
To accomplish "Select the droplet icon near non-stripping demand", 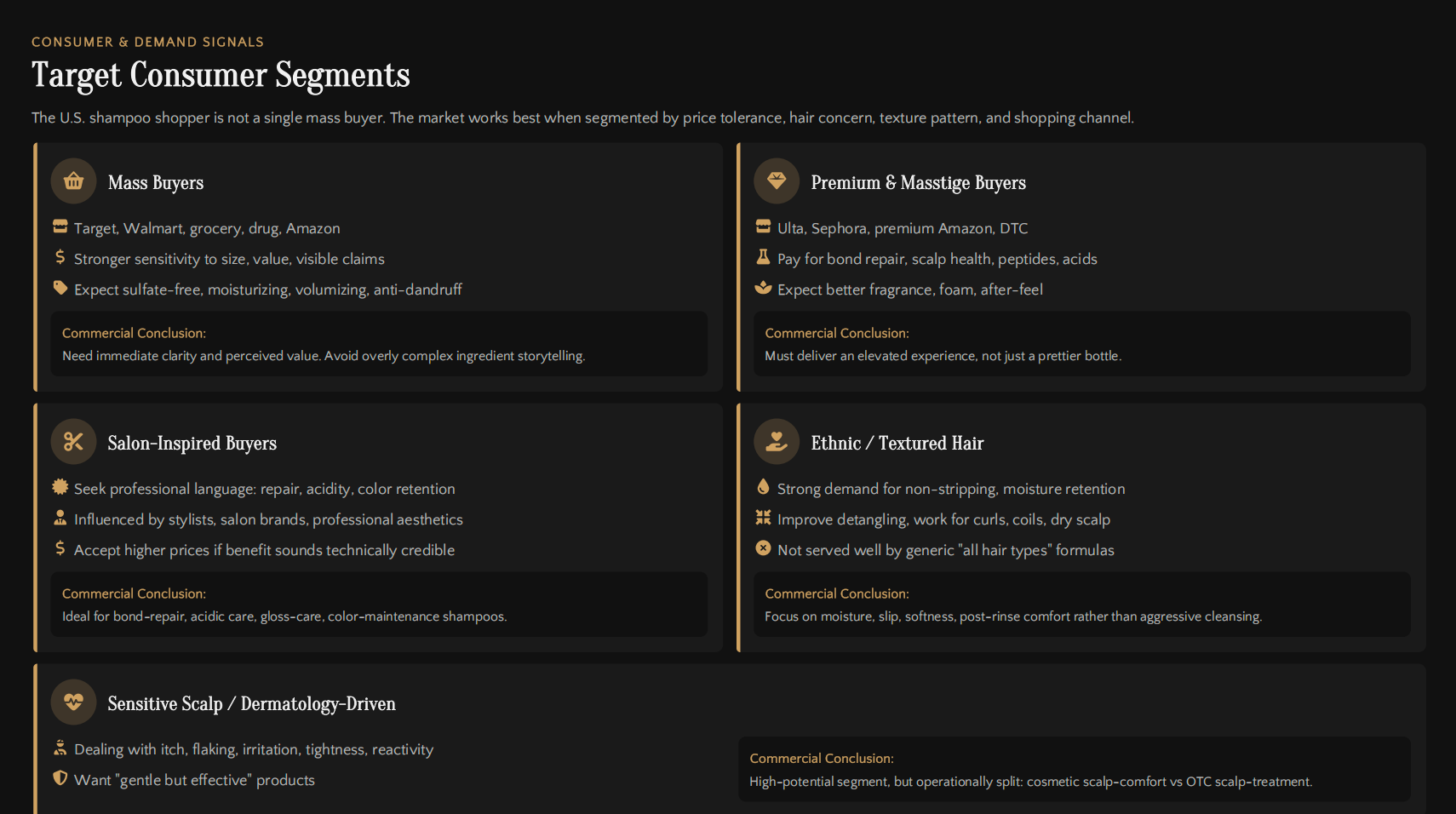I will (763, 487).
